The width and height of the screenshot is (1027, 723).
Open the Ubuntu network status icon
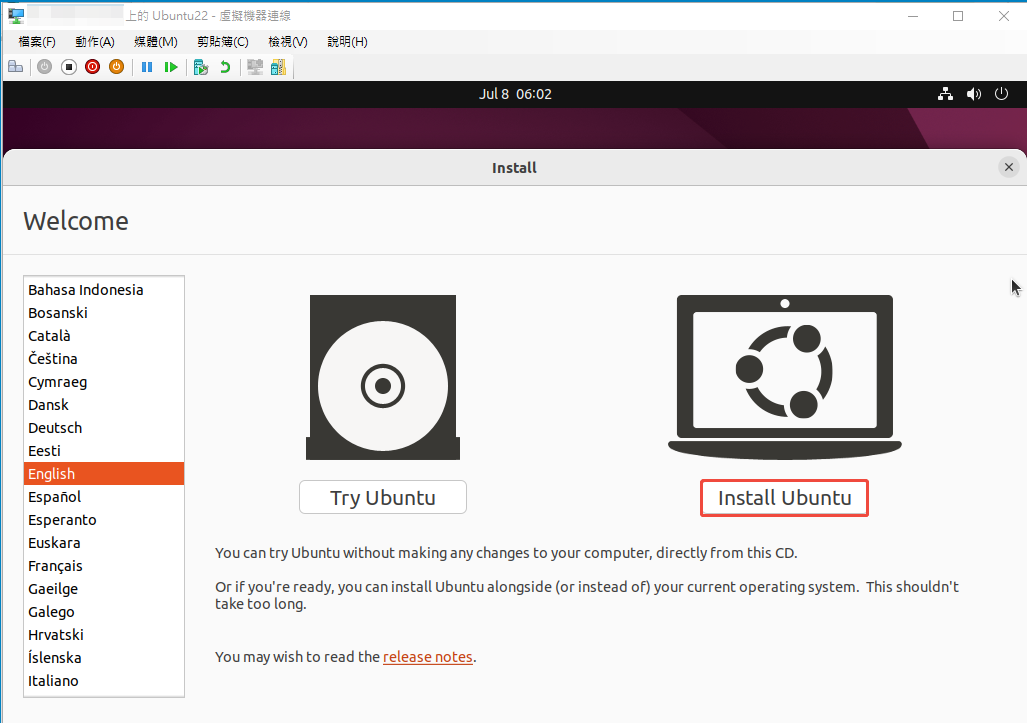coord(945,94)
